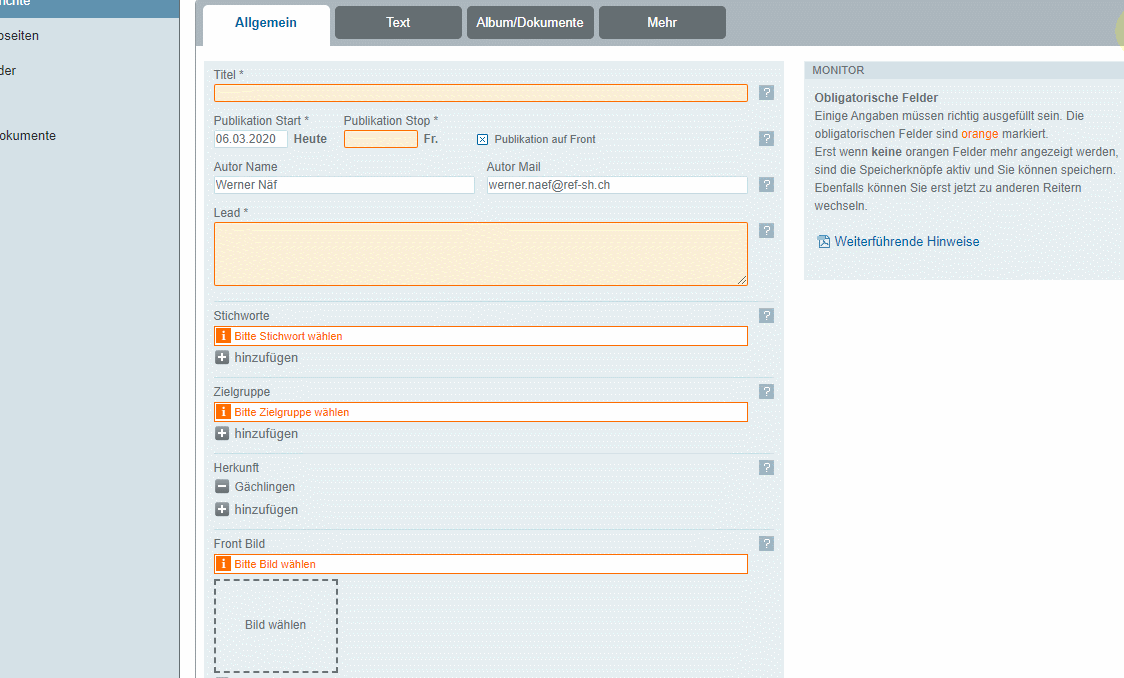Switch to the Text tab
This screenshot has height=678, width=1124.
(398, 22)
